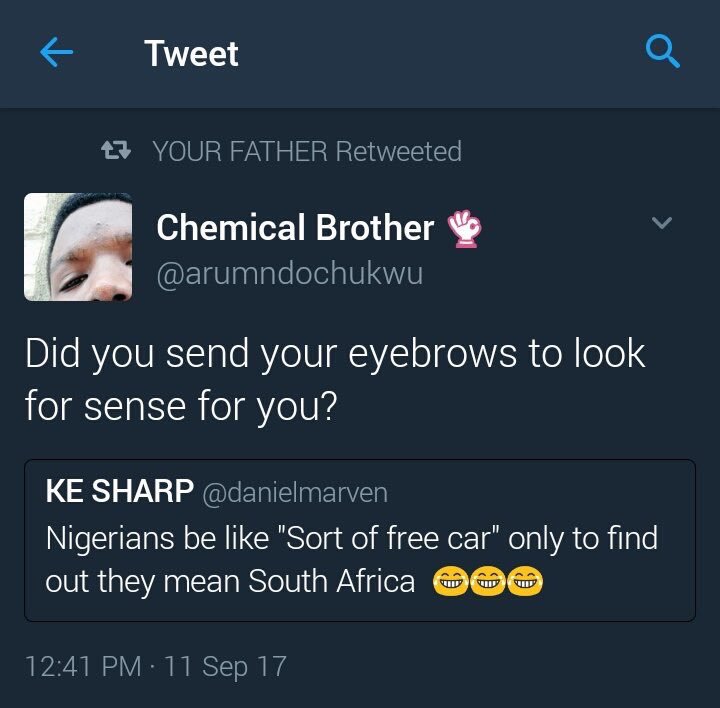The image size is (720, 708).
Task: Click the 11 Sep 17 date
Action: coord(226,666)
